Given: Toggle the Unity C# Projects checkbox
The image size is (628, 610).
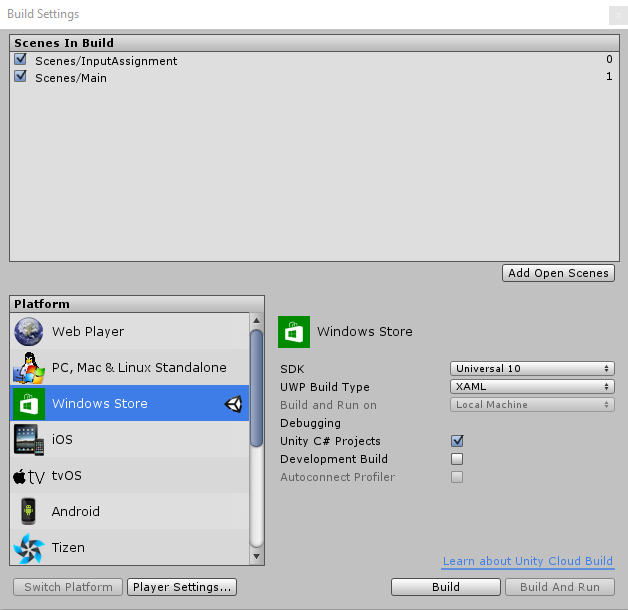Looking at the screenshot, I should click(x=457, y=441).
